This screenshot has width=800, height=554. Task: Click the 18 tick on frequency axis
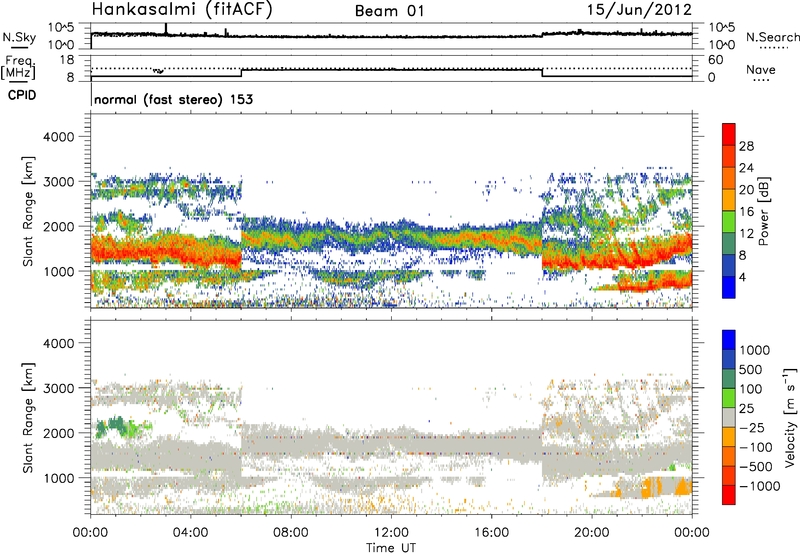pyautogui.click(x=67, y=60)
